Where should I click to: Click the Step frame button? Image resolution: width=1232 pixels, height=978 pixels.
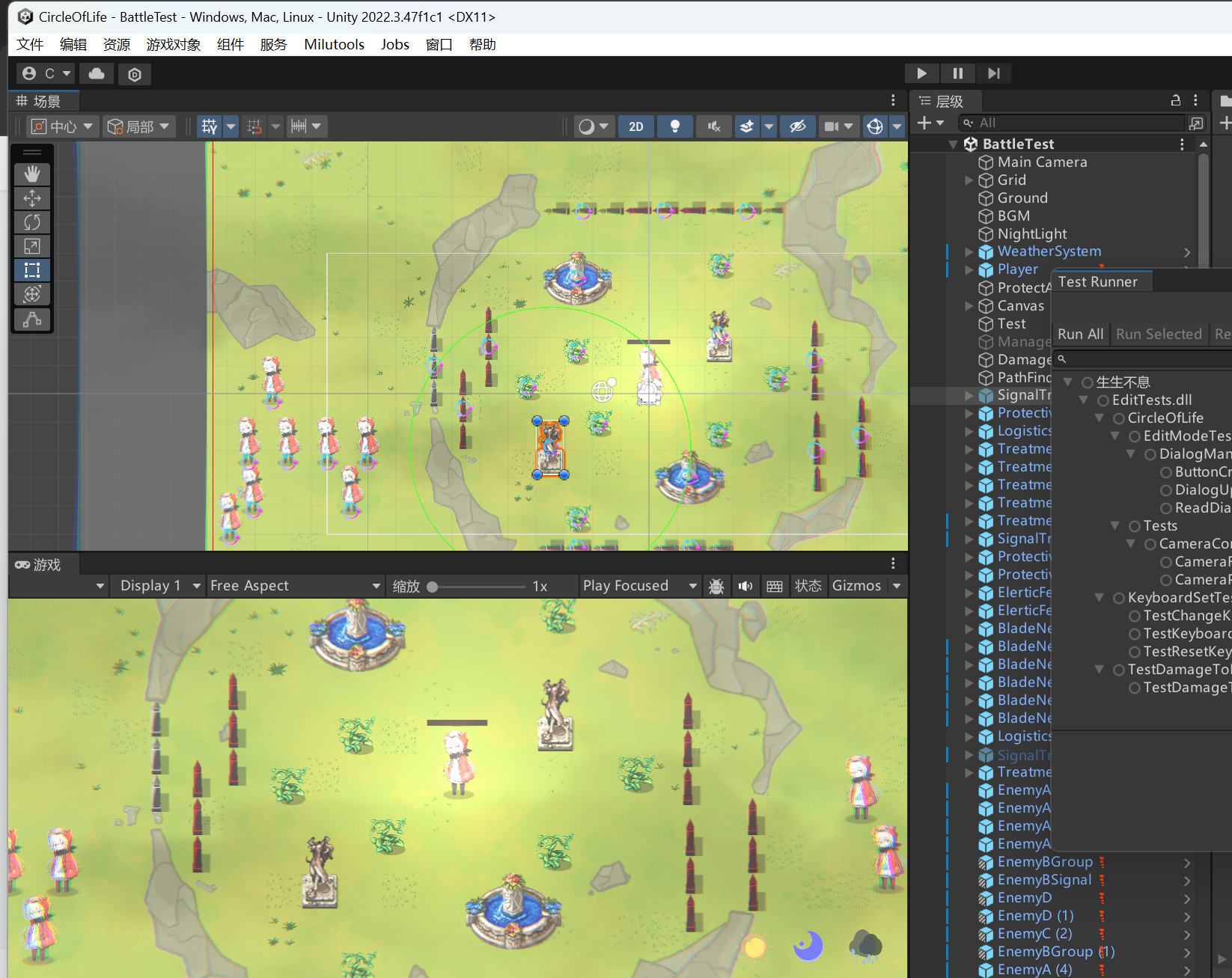pyautogui.click(x=993, y=73)
